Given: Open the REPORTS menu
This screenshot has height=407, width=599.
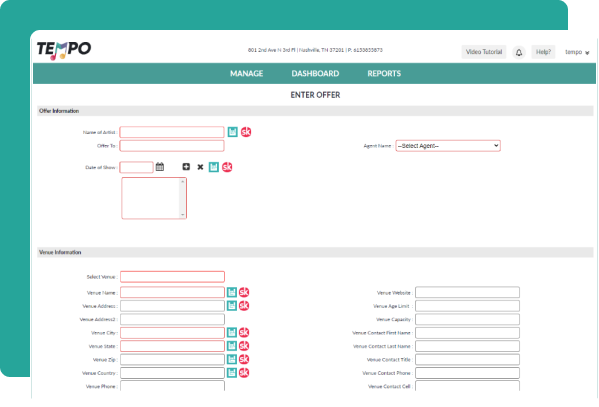Looking at the screenshot, I should coord(384,73).
